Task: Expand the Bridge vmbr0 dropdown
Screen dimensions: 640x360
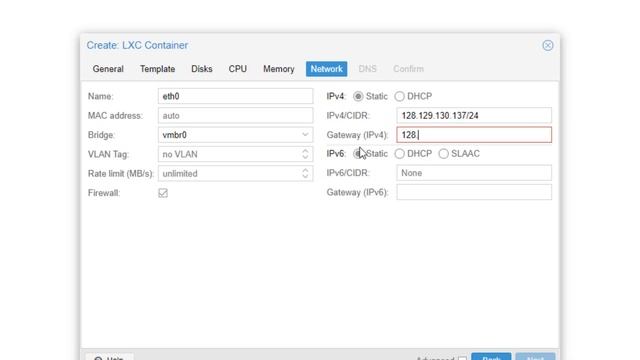Action: pos(305,135)
